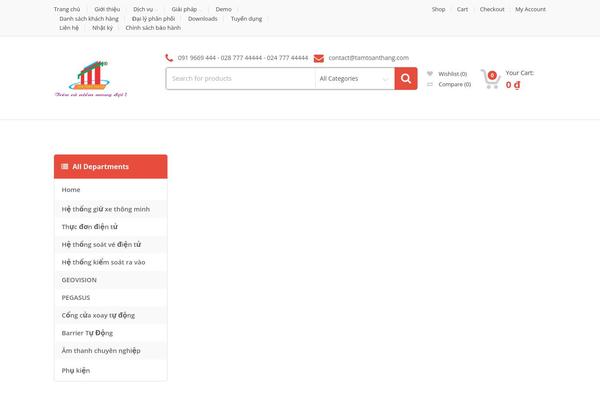600x400 pixels.
Task: Open the shopping cart icon
Action: point(490,79)
